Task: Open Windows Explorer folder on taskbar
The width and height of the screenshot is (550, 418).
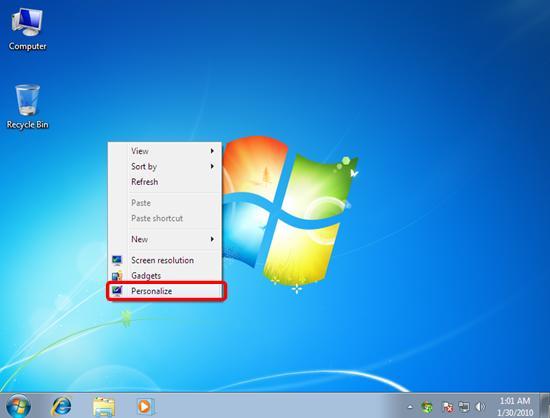Action: click(104, 407)
